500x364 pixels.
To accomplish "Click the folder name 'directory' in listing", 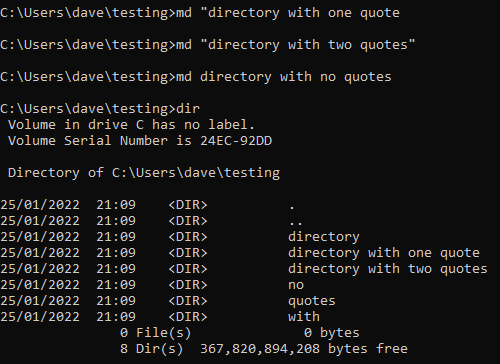I will [324, 237].
